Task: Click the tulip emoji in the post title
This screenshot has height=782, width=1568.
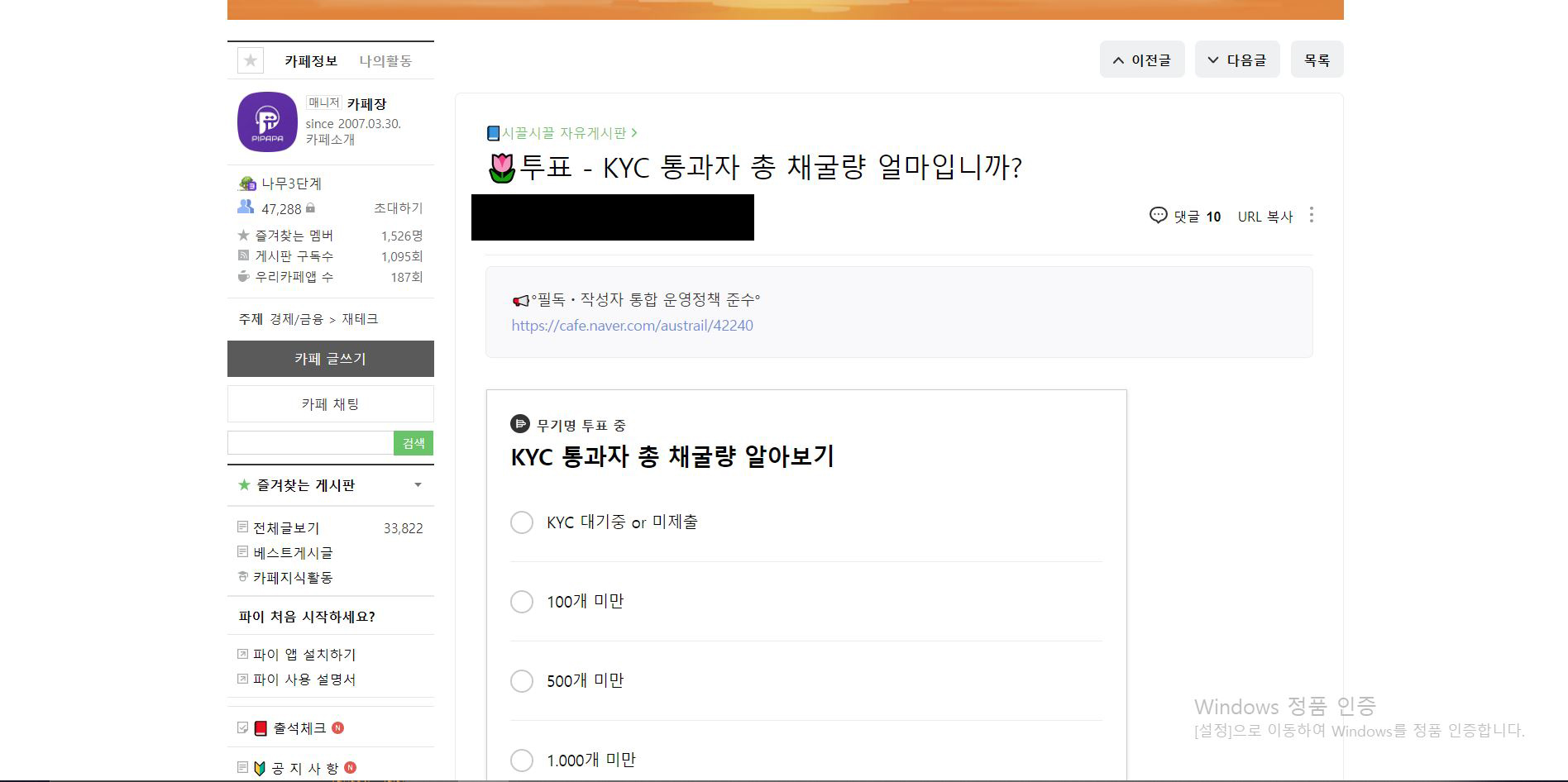Action: pos(502,168)
